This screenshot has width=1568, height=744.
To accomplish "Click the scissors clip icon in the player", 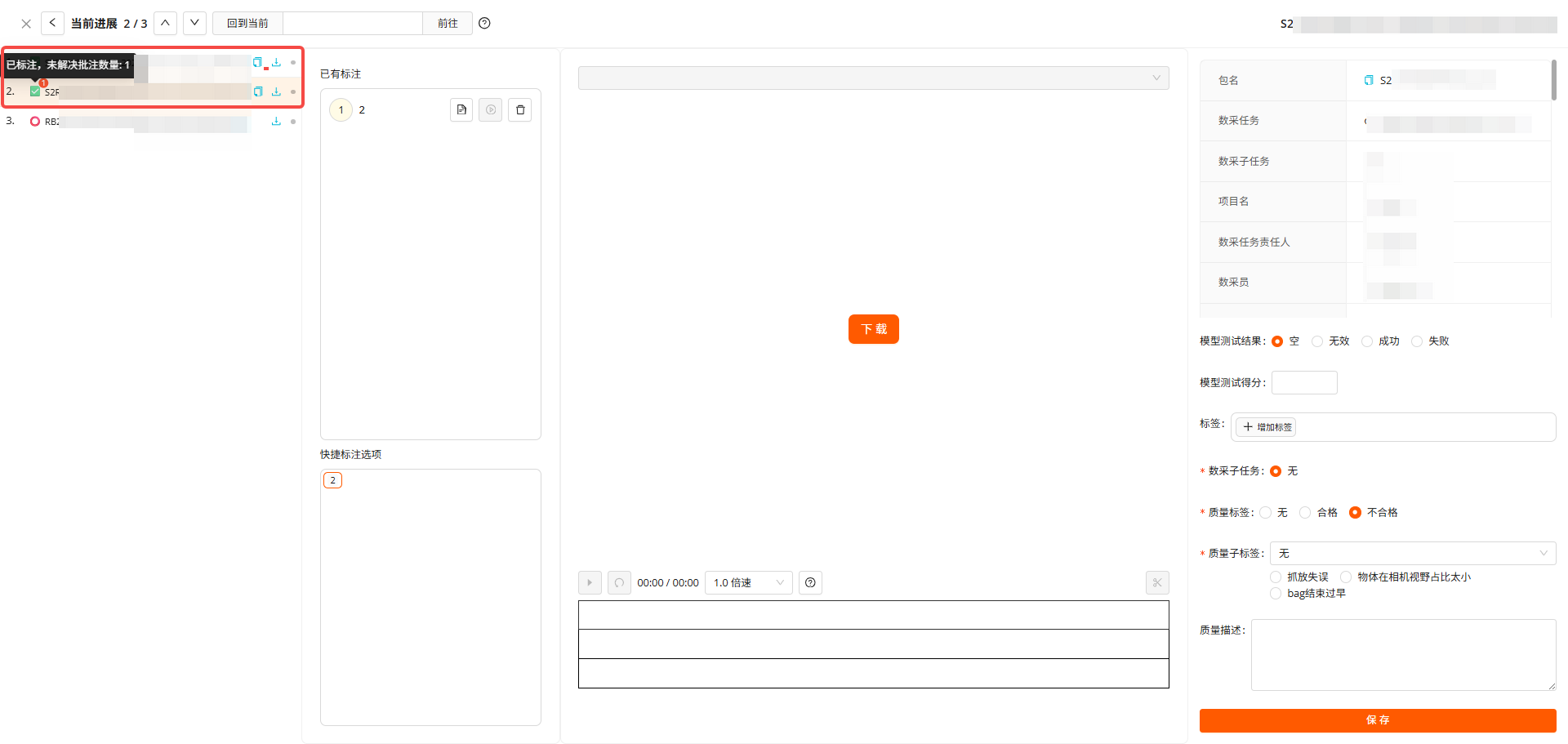I will click(x=1157, y=582).
